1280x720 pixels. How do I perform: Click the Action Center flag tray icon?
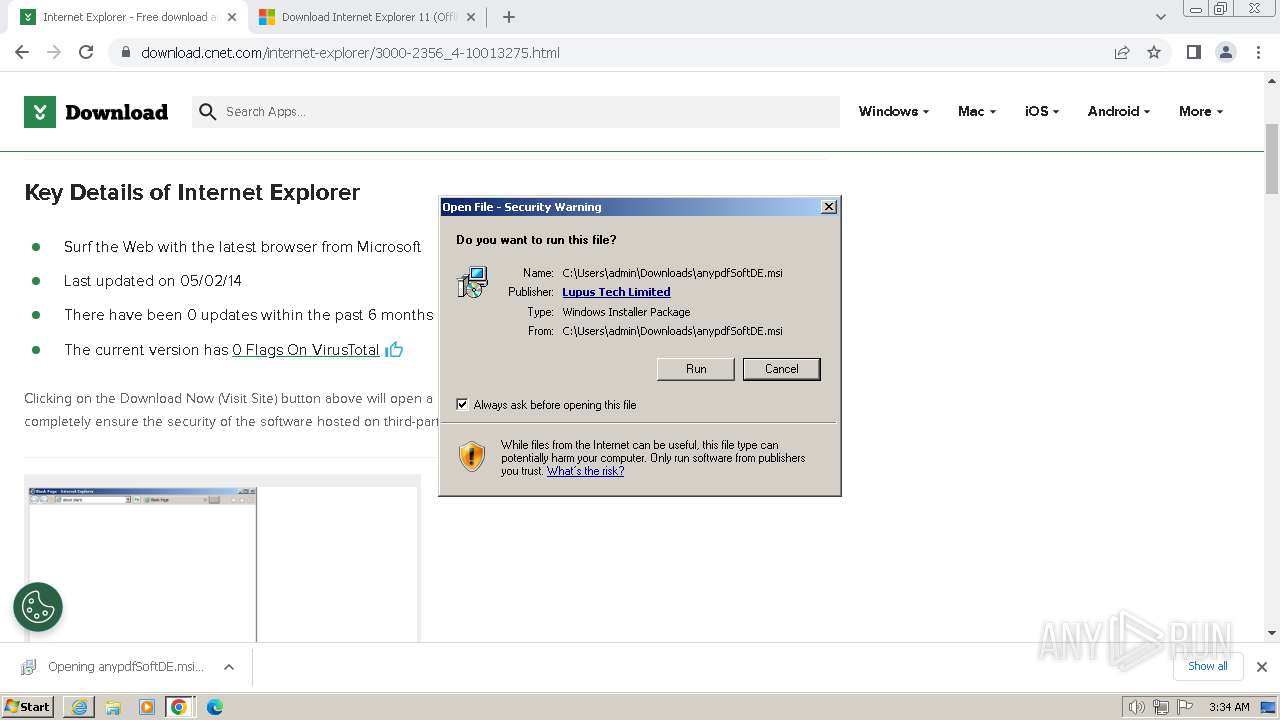click(1185, 707)
